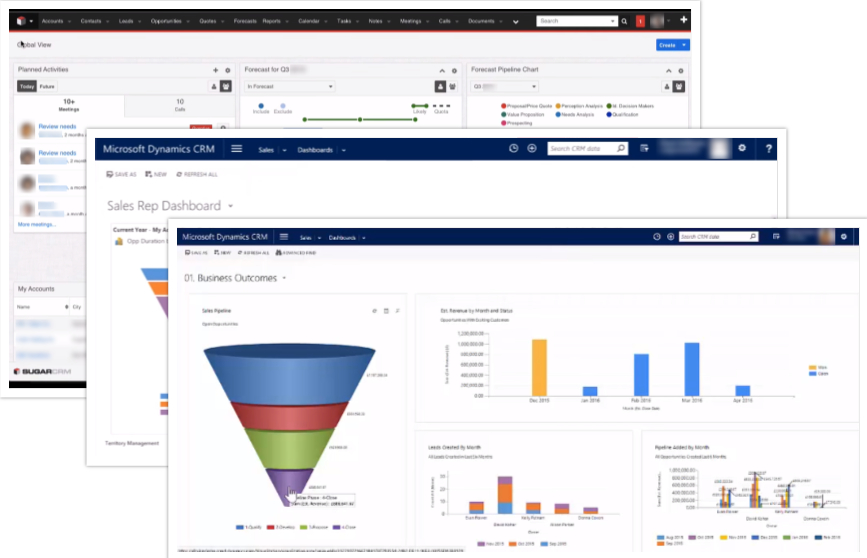Viewport: 867px width, 558px height.
Task: Open the Sales Rep Dashboard selector dropdown
Action: point(231,206)
